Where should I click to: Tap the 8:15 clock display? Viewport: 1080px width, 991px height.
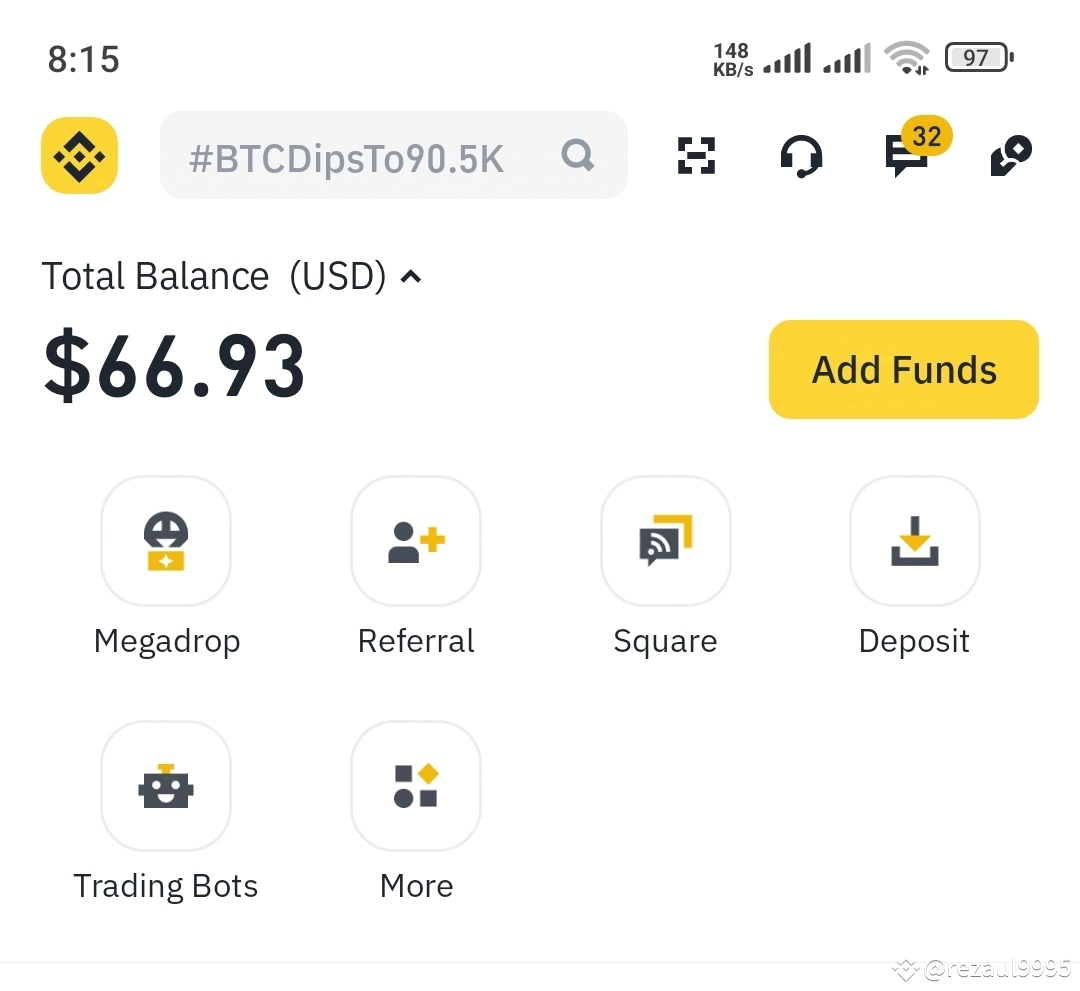[x=84, y=59]
